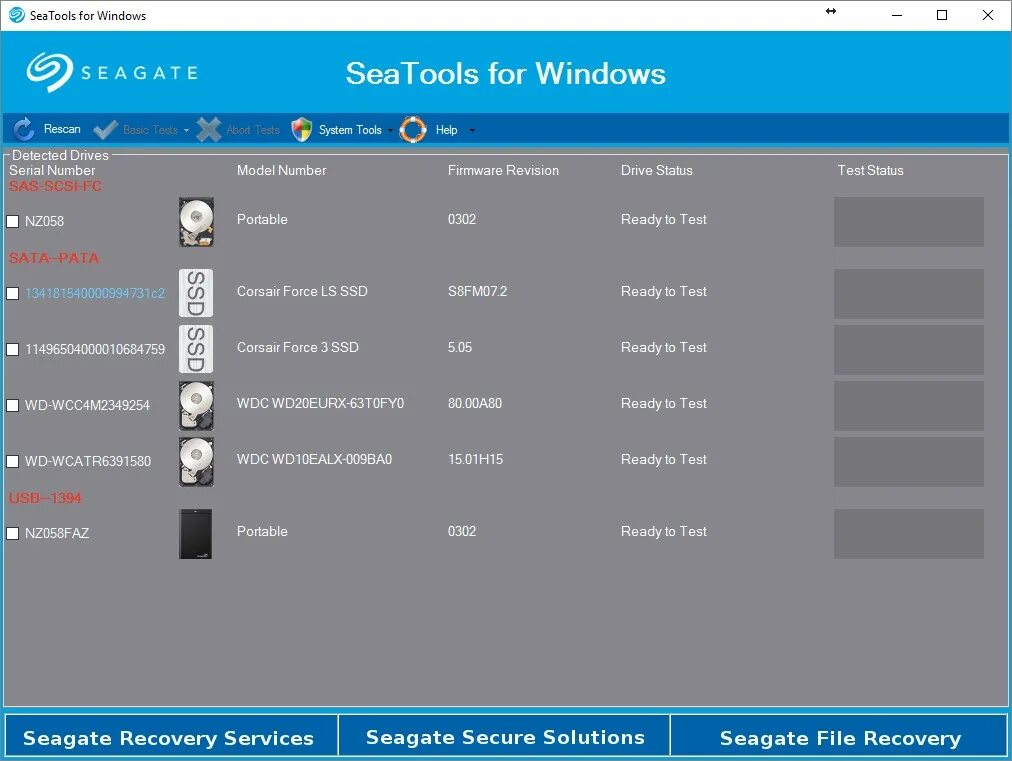Minimize the SeaTools window

coord(896,15)
